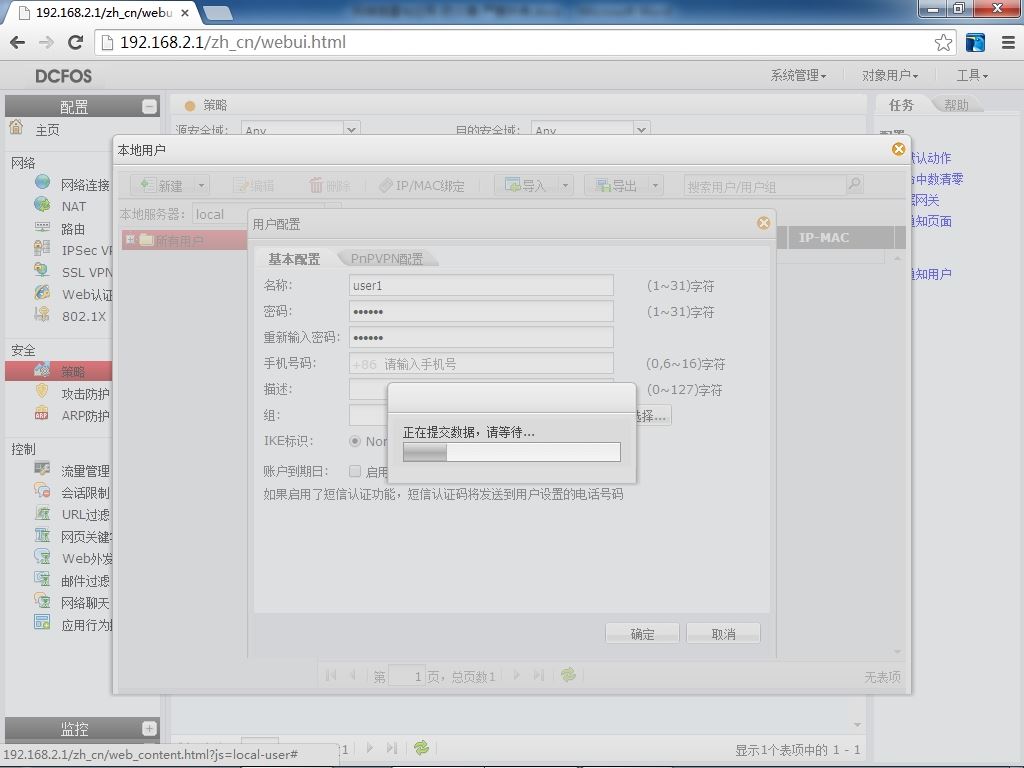This screenshot has width=1024, height=768.
Task: Click the blue extension icon in toolbar
Action: point(975,42)
